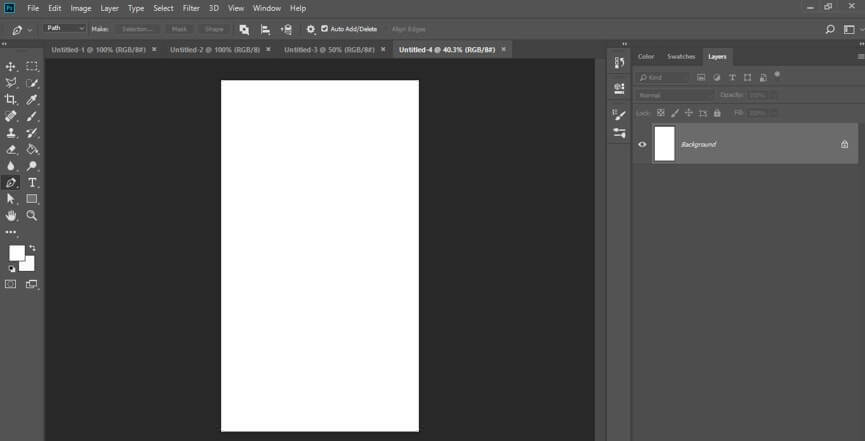
Task: Open the Search icon in options bar
Action: [830, 29]
